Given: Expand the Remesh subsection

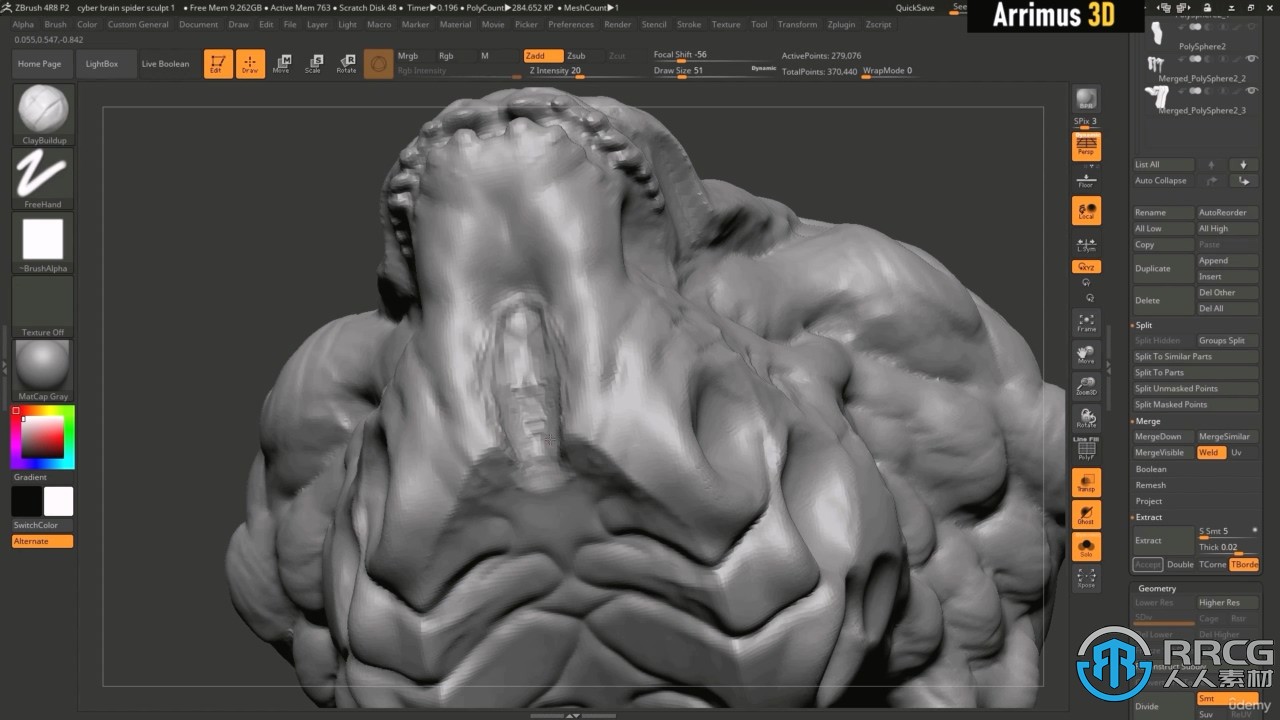Looking at the screenshot, I should 1151,485.
